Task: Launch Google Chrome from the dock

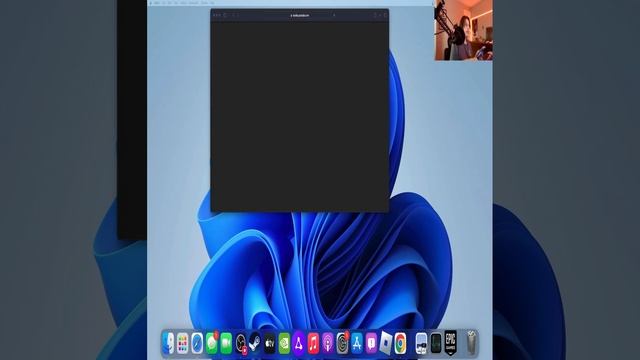Action: [x=400, y=343]
